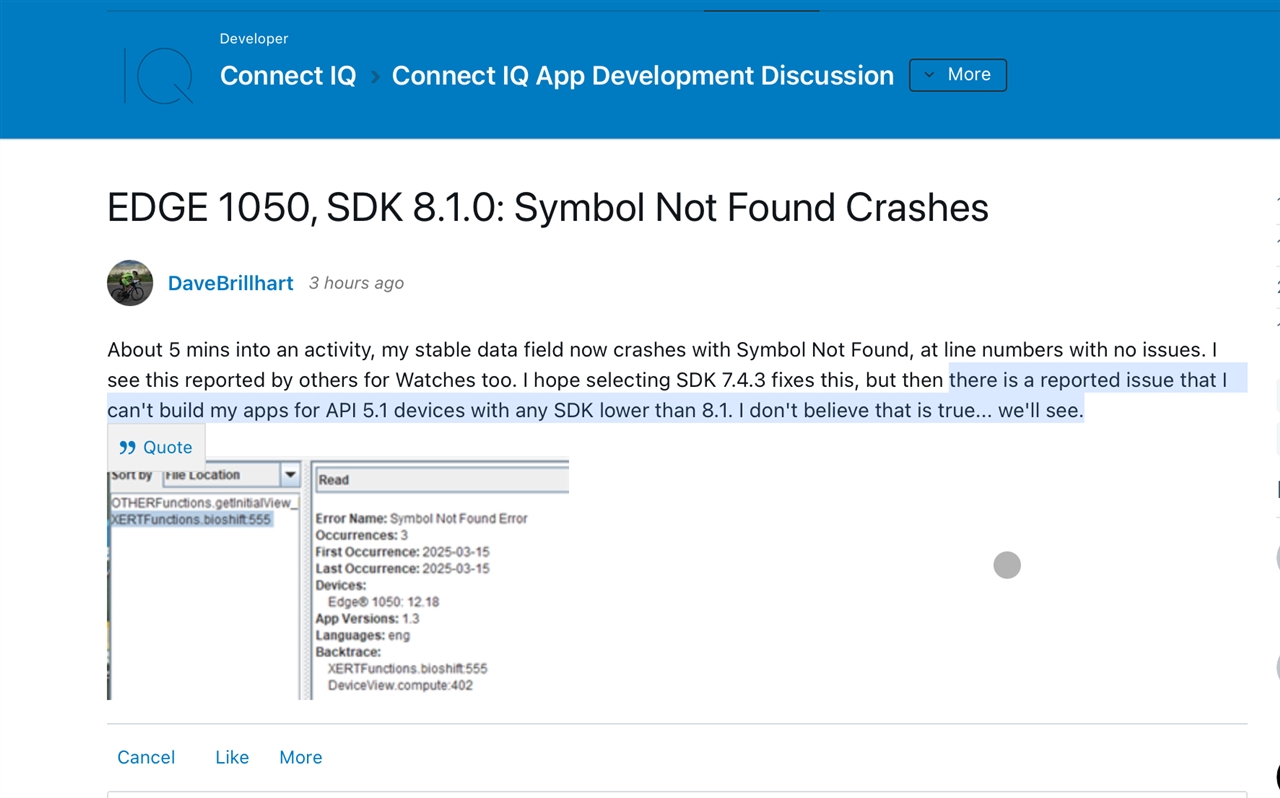This screenshot has height=798, width=1280.
Task: Click the 'Languages: eng' line
Action: (363, 636)
